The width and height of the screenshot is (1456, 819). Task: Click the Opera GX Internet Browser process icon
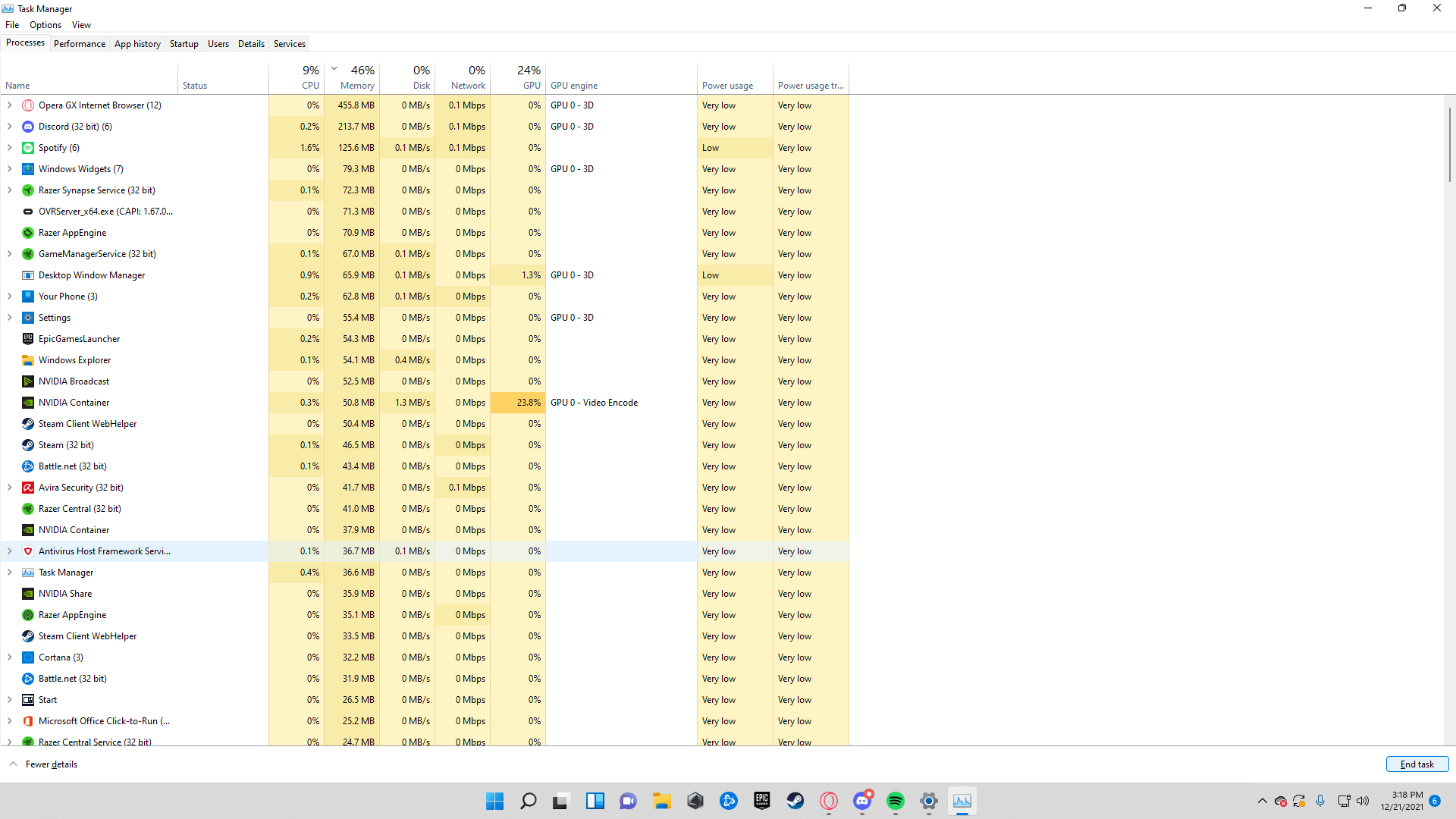[28, 105]
